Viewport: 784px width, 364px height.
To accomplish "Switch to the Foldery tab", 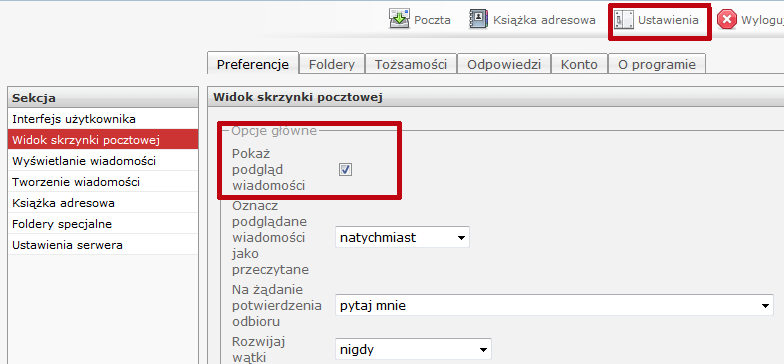I will tap(332, 64).
